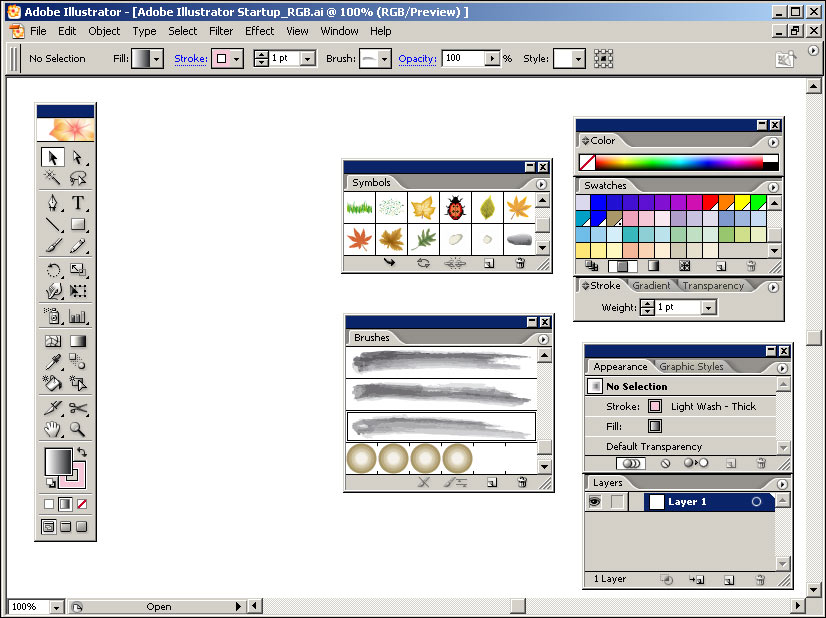Switch to Full Screen Mode

[x=82, y=526]
